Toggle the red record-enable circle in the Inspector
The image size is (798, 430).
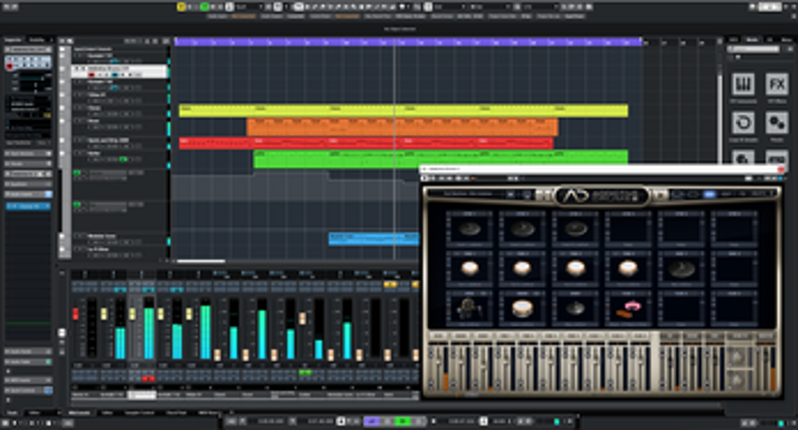[x=9, y=66]
